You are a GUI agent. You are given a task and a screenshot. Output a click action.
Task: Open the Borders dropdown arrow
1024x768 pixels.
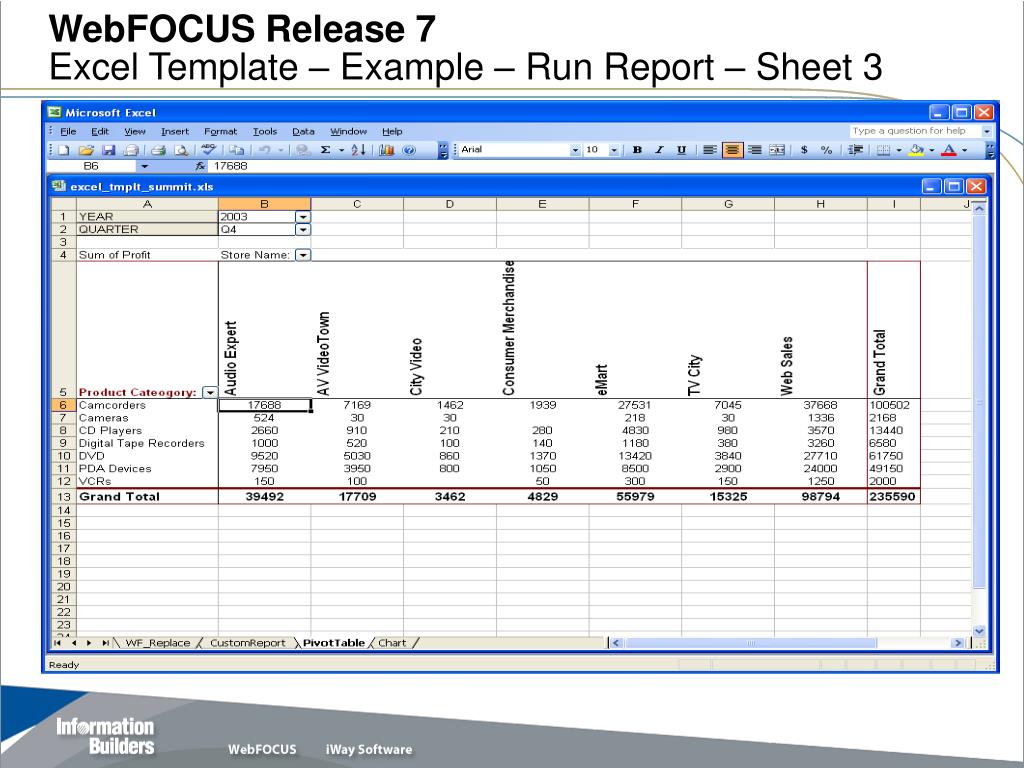pos(899,150)
